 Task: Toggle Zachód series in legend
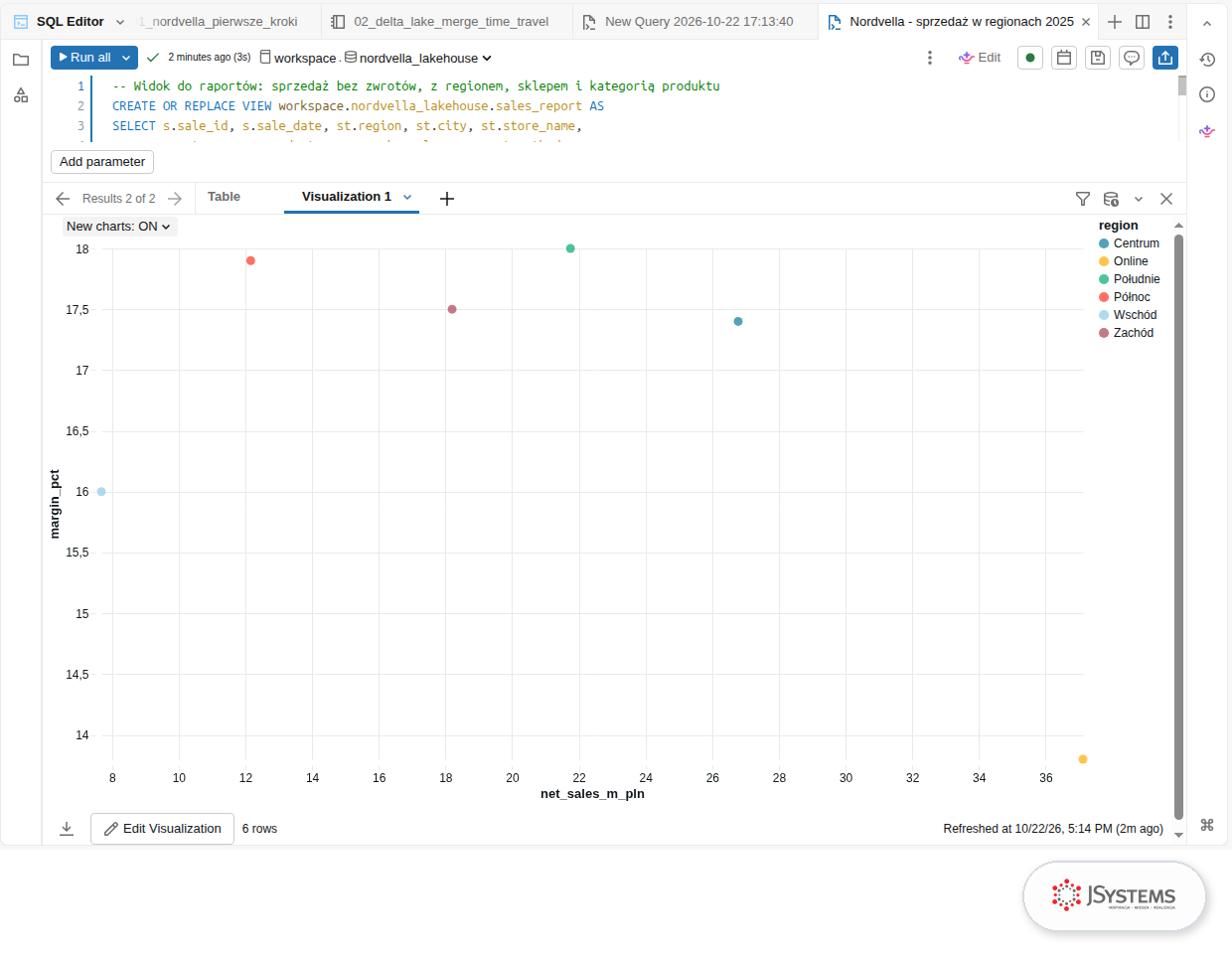point(1127,333)
